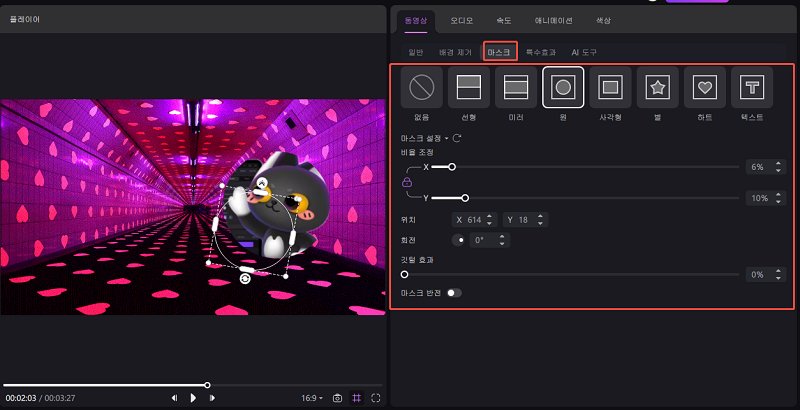Select the 원 circle mask

pyautogui.click(x=563, y=87)
